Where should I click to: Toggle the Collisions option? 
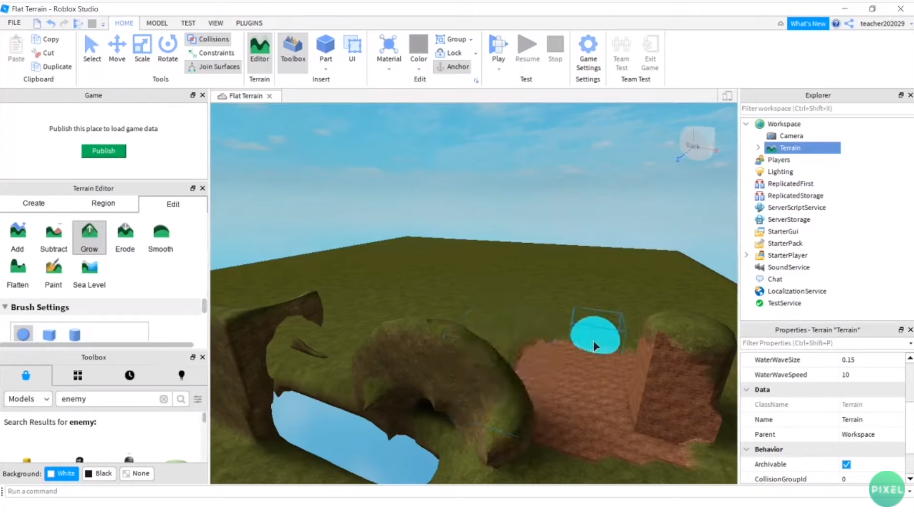[208, 39]
